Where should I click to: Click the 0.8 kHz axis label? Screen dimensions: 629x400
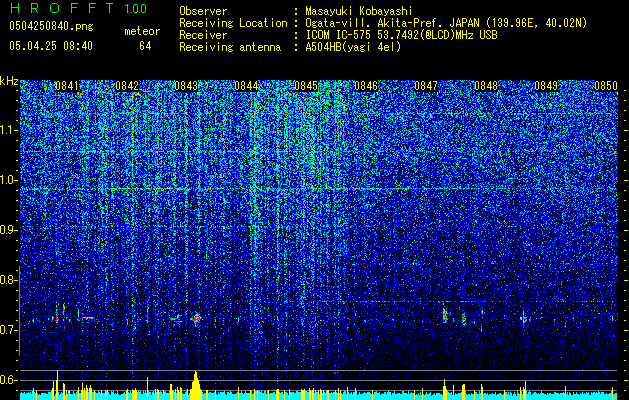coord(9,280)
